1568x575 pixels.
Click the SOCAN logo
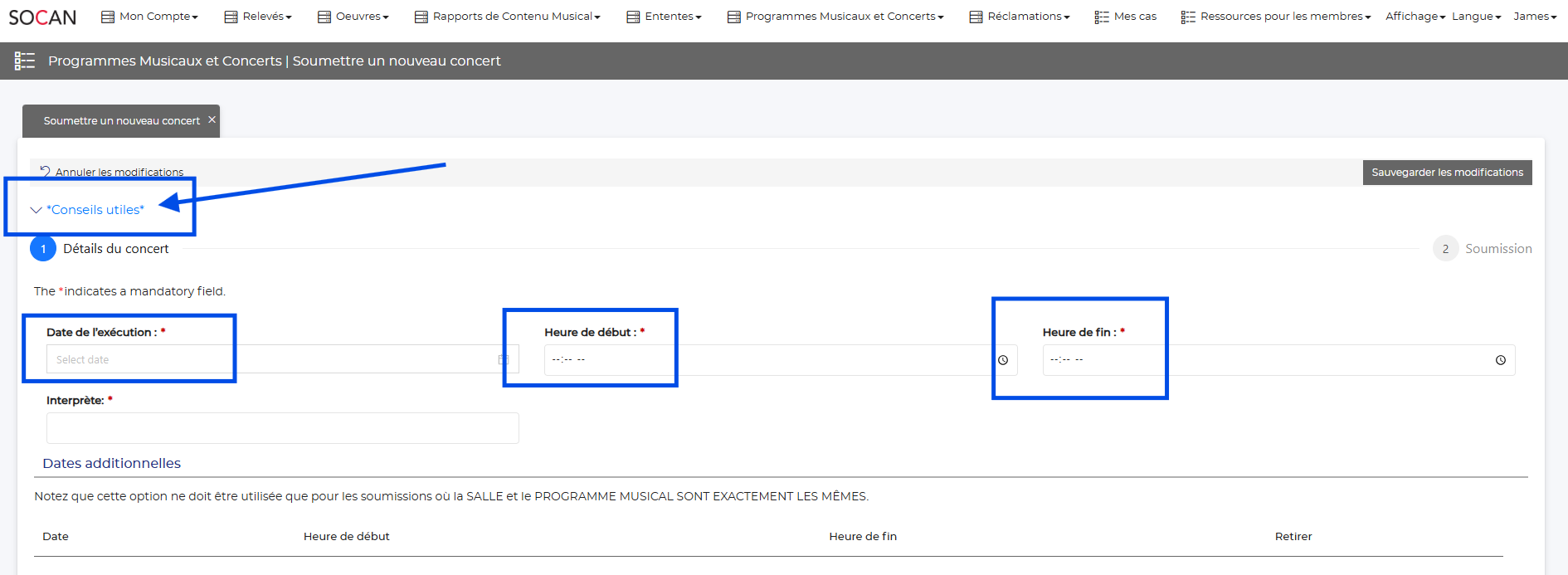click(42, 17)
